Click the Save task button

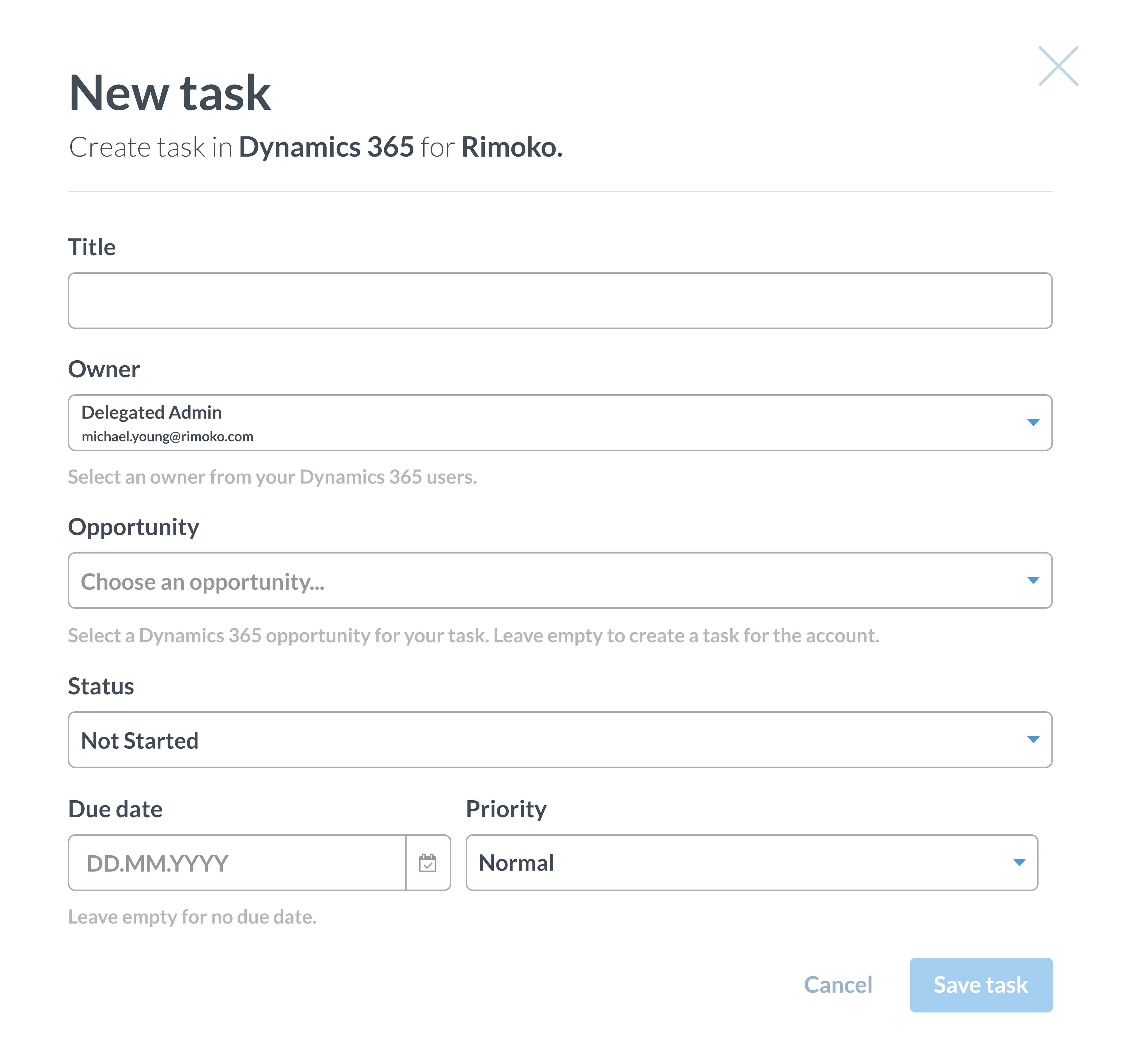pyautogui.click(x=981, y=985)
